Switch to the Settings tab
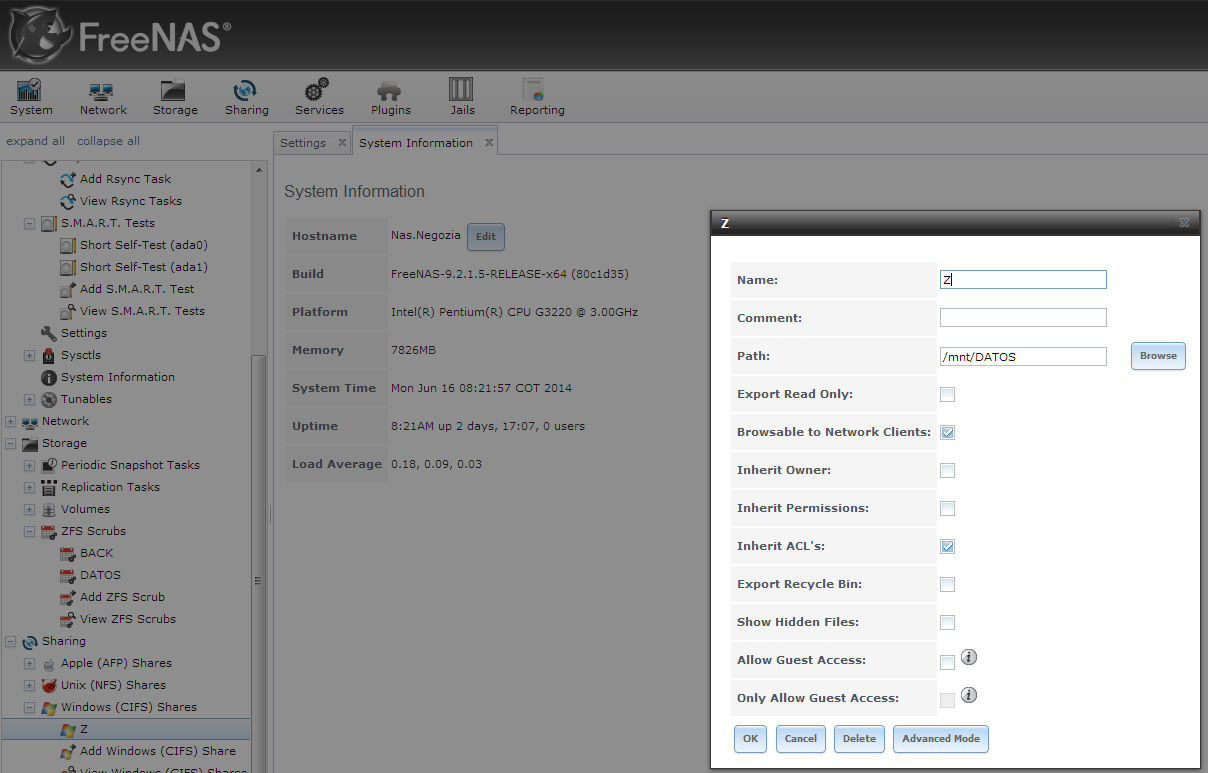This screenshot has height=773, width=1208. (x=303, y=143)
